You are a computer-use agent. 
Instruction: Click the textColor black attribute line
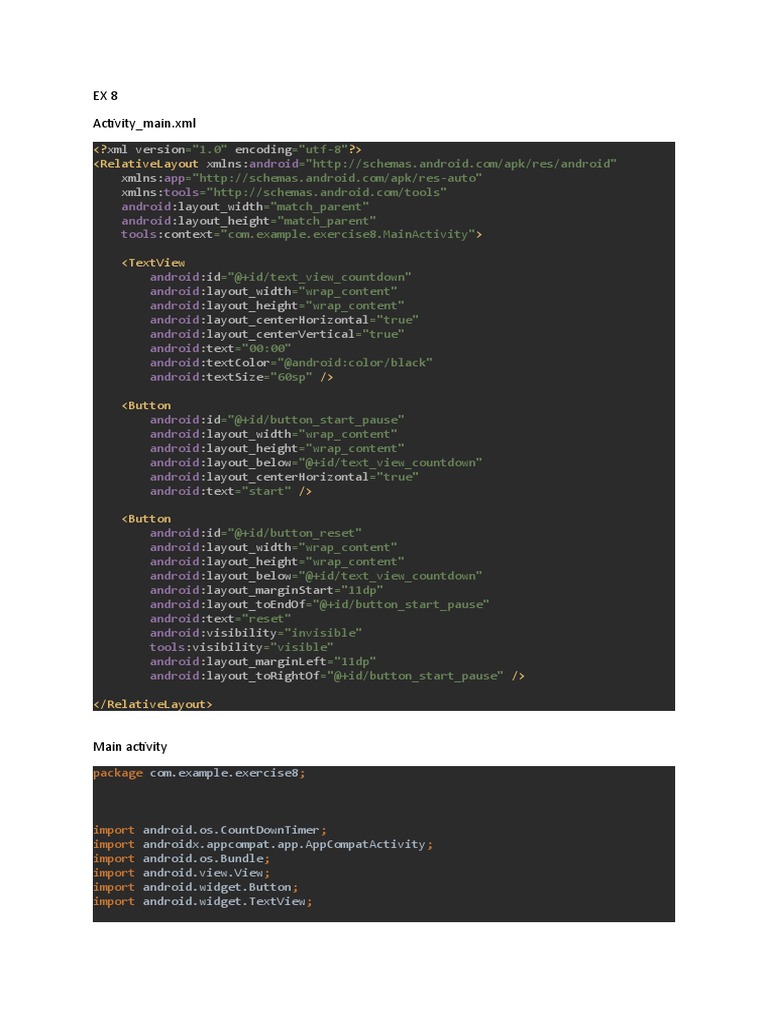click(x=291, y=362)
